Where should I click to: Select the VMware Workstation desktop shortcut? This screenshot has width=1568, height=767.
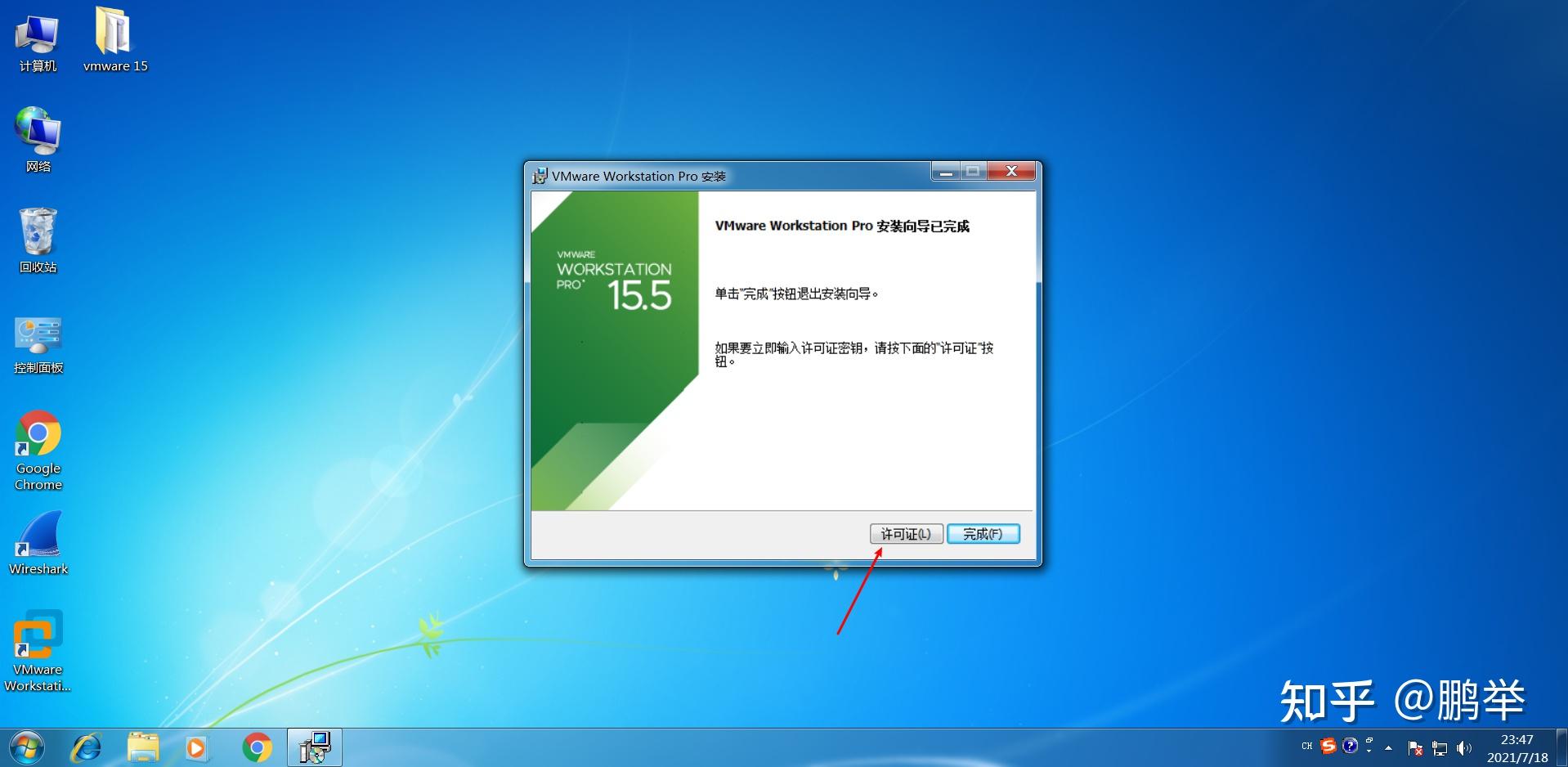click(x=38, y=652)
